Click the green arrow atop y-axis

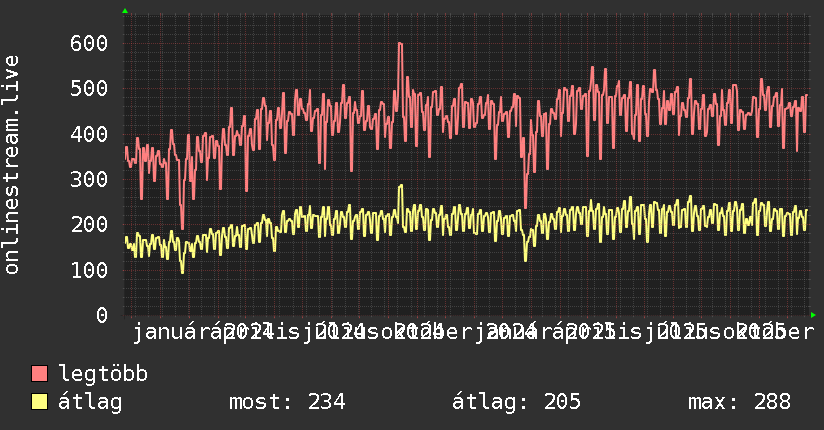125,11
